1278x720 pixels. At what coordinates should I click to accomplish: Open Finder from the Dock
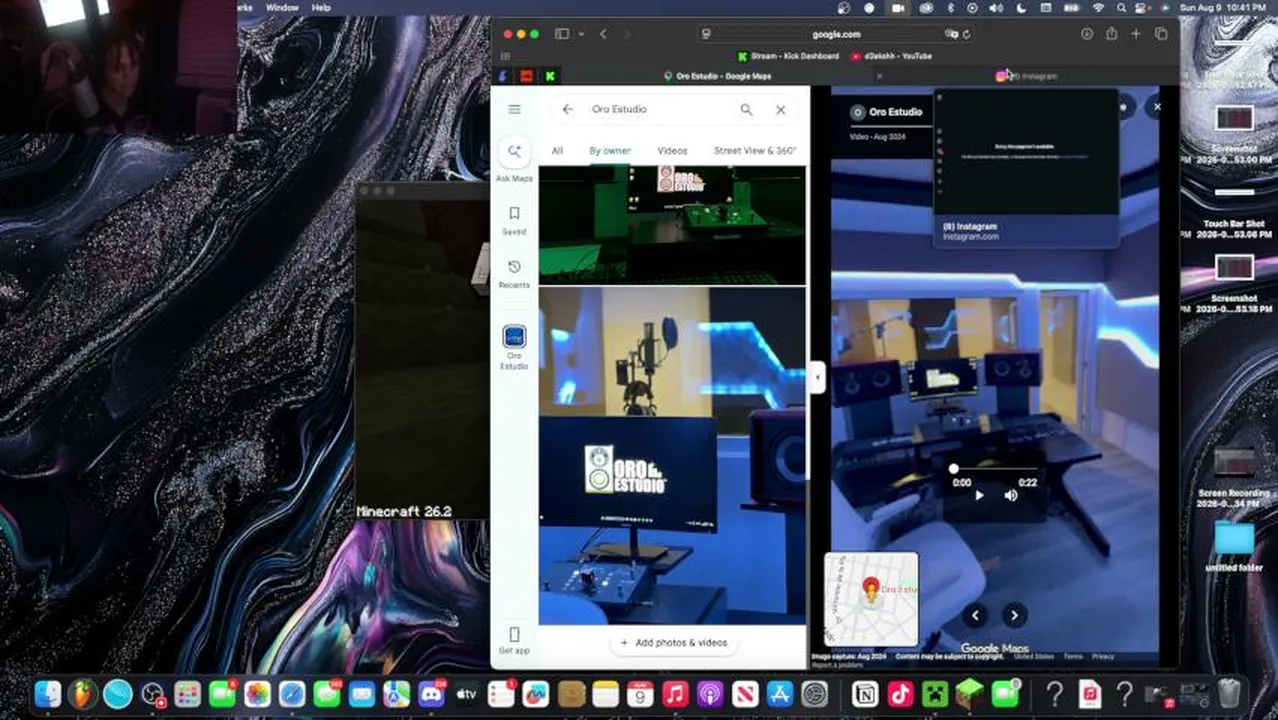coord(48,693)
